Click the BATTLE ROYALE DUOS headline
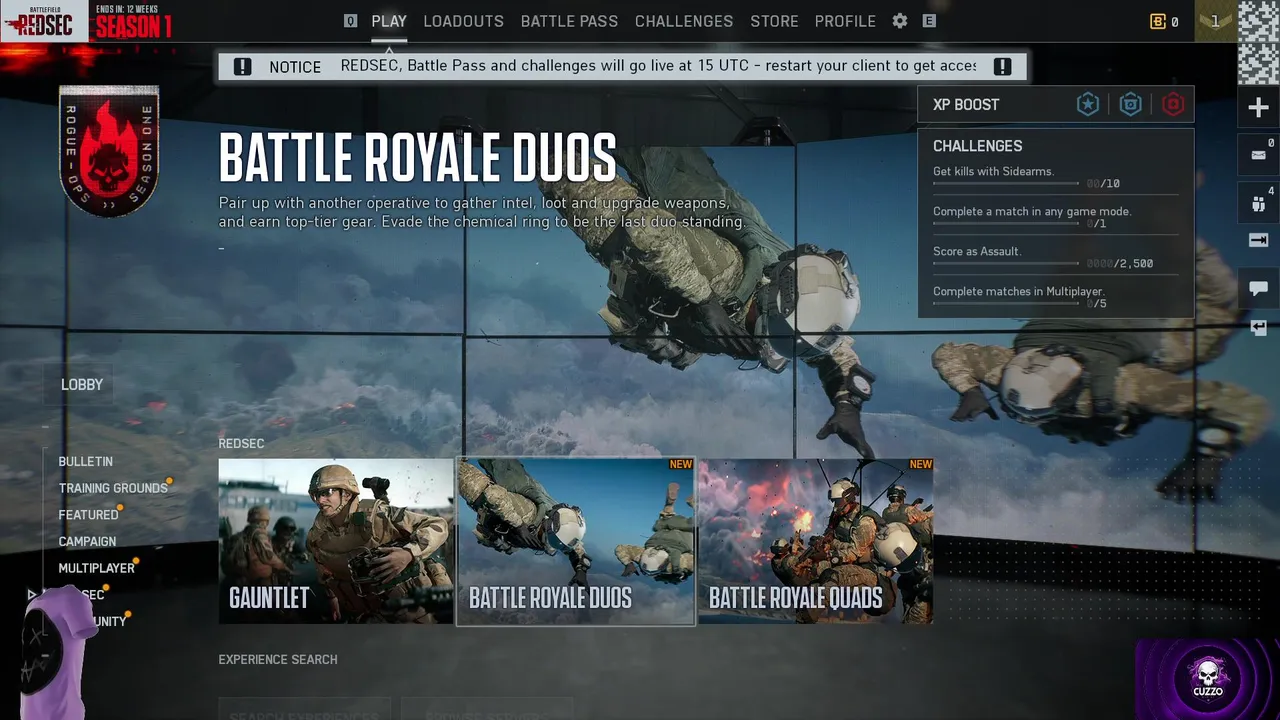1280x720 pixels. coord(418,158)
